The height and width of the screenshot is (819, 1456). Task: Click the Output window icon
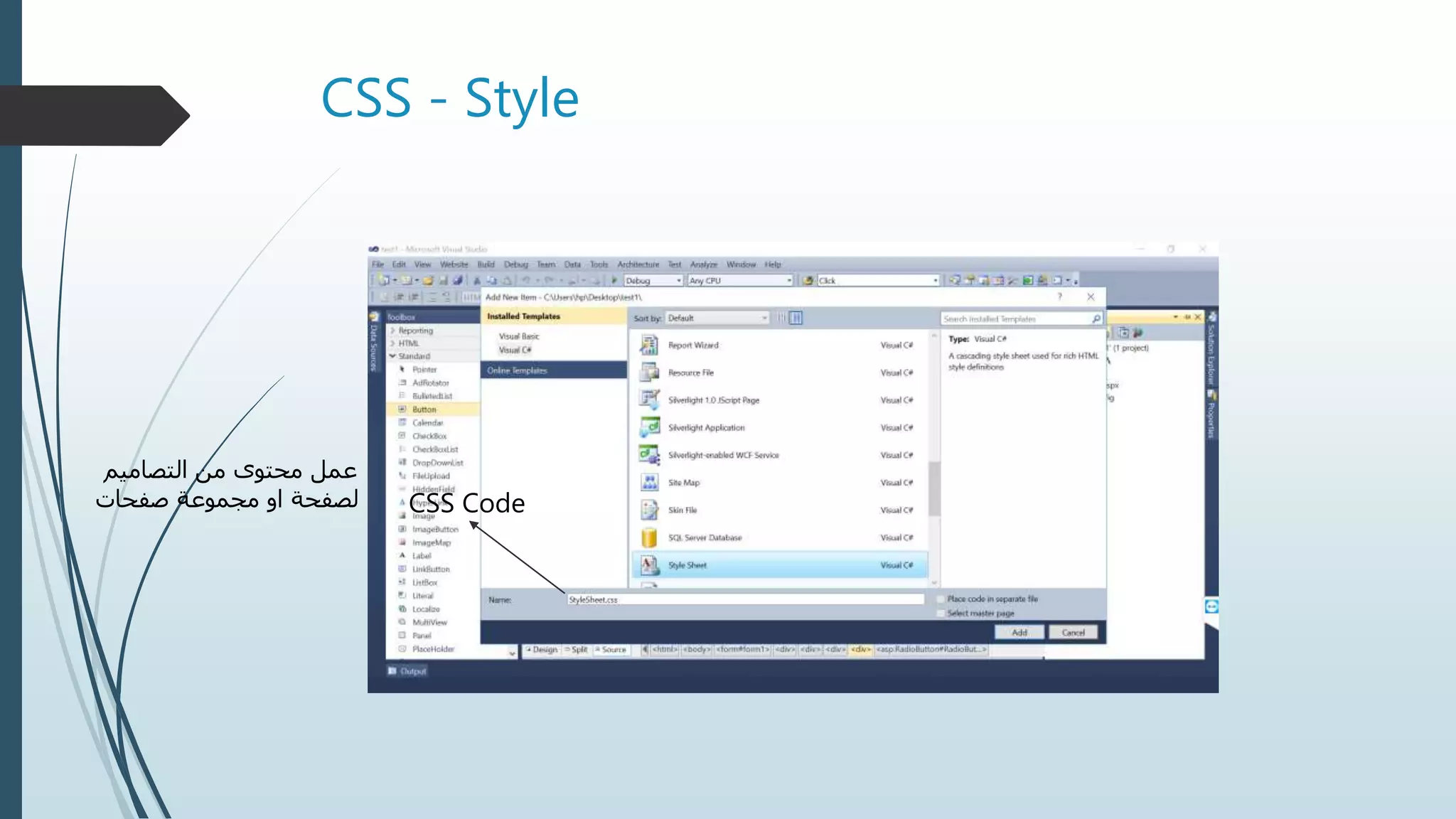(392, 671)
